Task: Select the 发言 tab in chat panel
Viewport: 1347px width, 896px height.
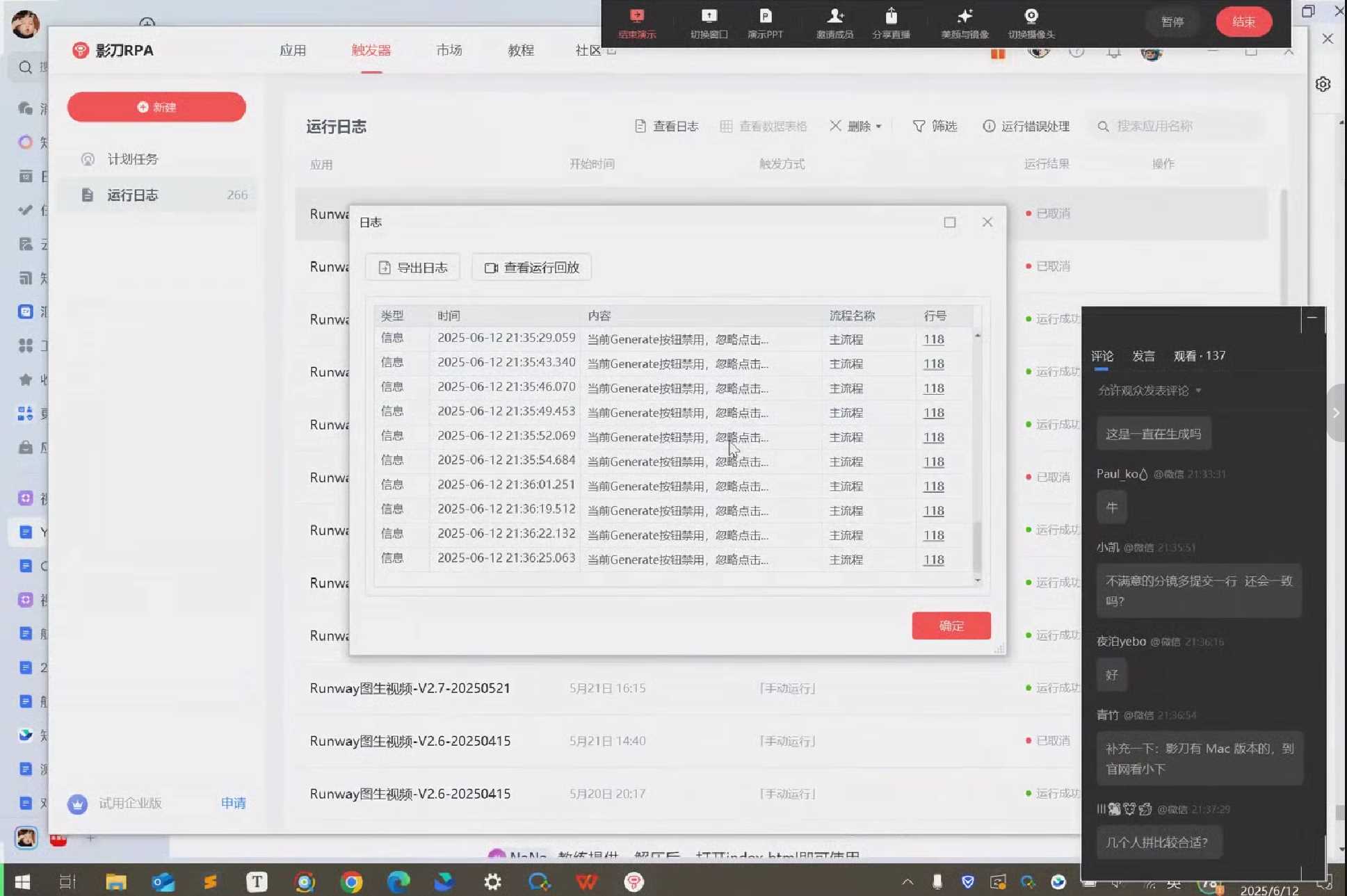Action: tap(1143, 355)
